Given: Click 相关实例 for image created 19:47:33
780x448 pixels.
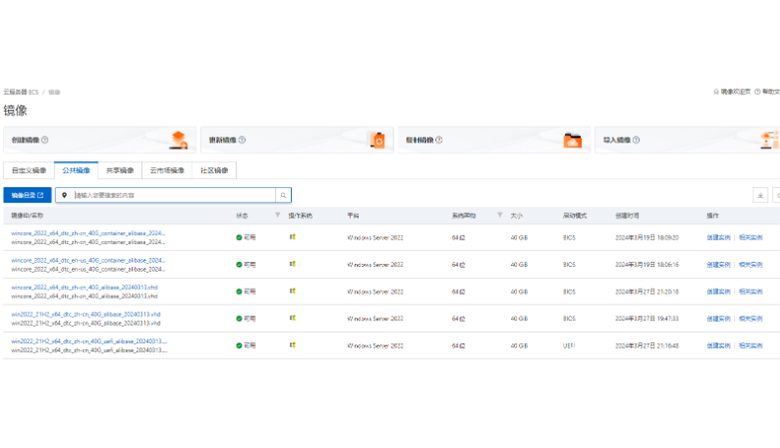Looking at the screenshot, I should pos(751,319).
